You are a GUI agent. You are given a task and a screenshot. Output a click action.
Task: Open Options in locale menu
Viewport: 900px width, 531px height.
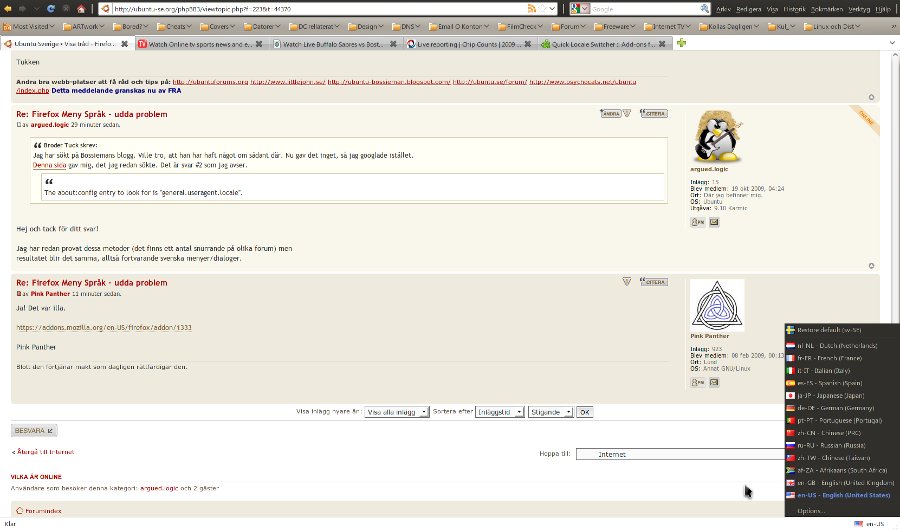click(x=841, y=511)
